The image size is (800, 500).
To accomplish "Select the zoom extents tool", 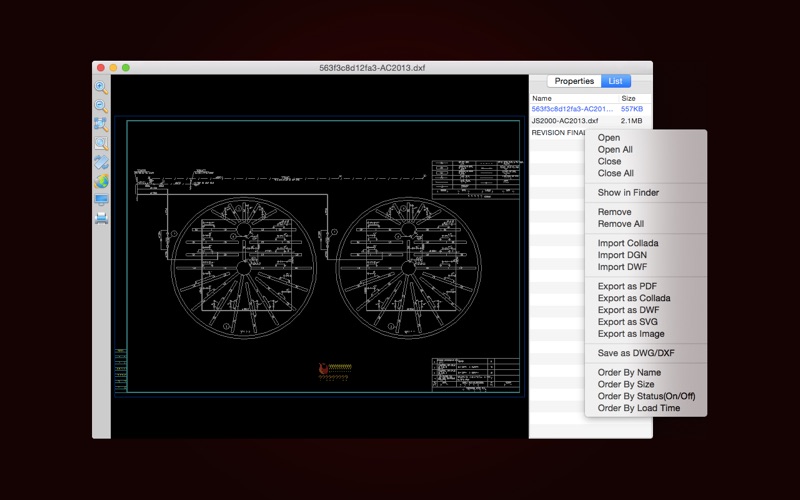I will 101,125.
